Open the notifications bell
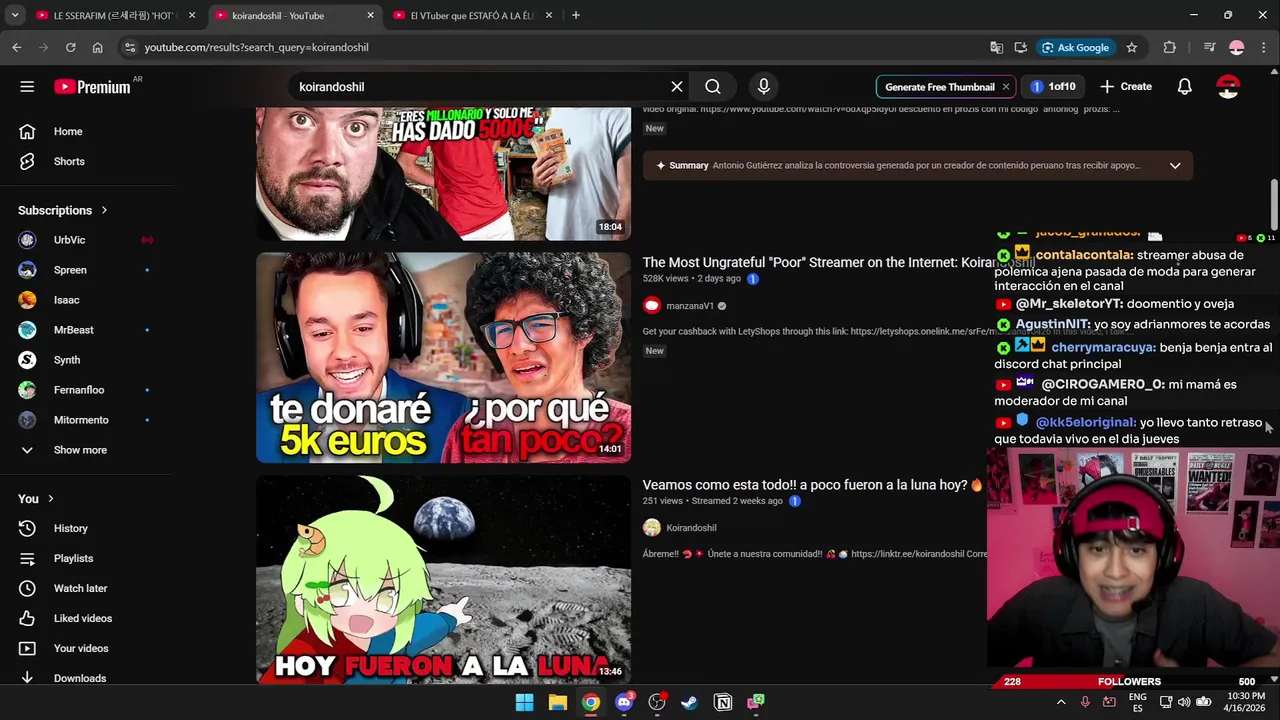The width and height of the screenshot is (1280, 720). click(1184, 87)
